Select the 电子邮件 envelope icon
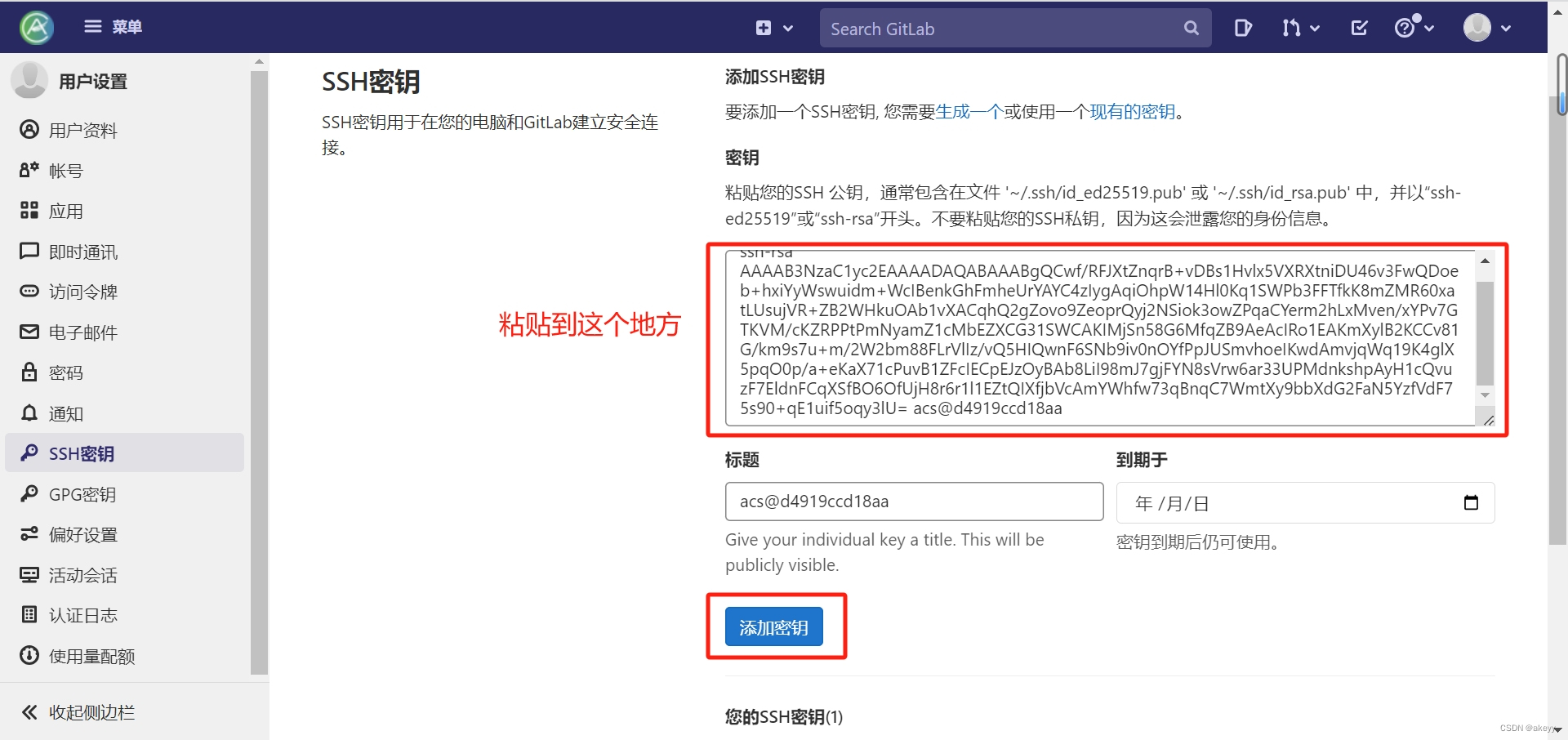This screenshot has width=1568, height=740. [x=29, y=332]
